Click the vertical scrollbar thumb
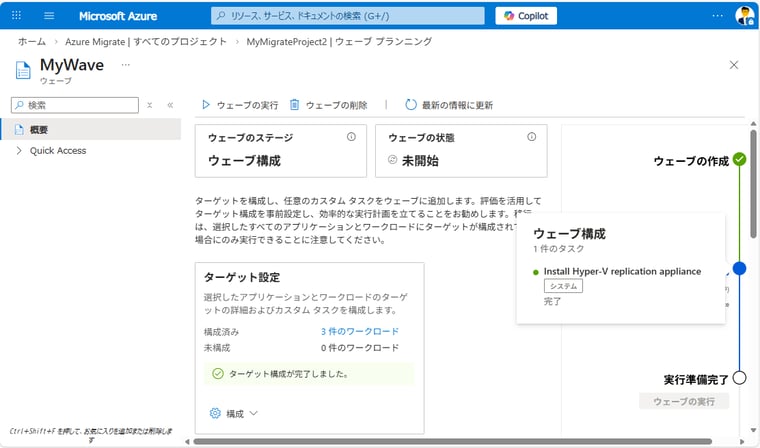 753,184
